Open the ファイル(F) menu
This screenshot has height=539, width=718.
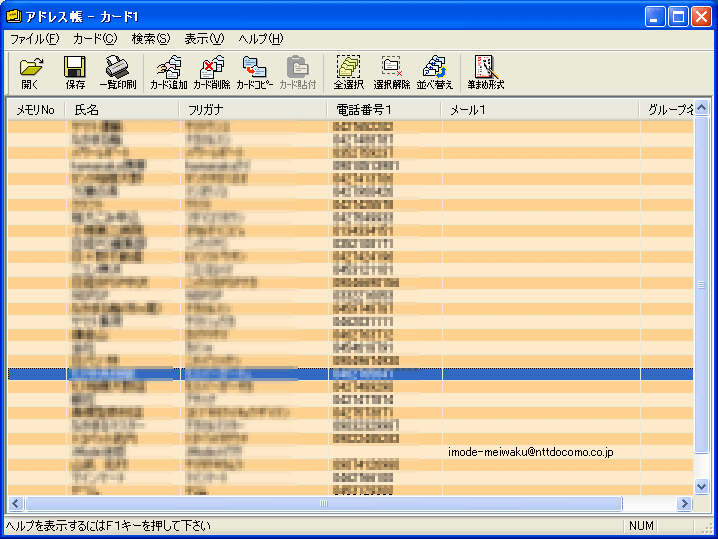click(x=34, y=38)
